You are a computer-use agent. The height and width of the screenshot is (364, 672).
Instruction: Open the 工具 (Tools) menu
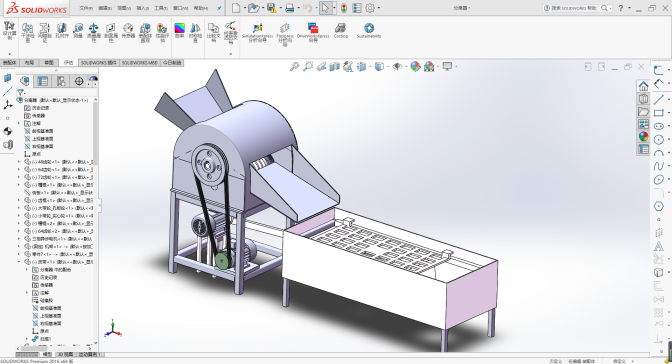click(x=161, y=8)
